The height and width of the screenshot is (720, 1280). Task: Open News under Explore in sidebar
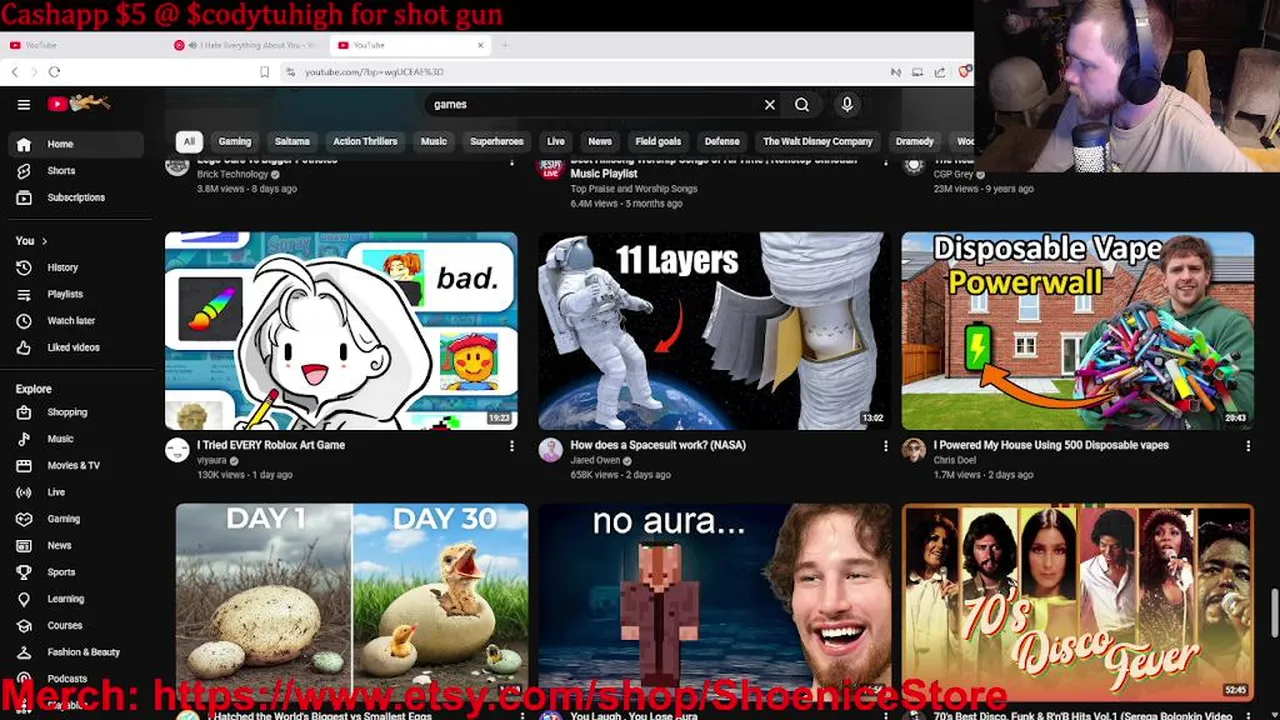pos(76,546)
